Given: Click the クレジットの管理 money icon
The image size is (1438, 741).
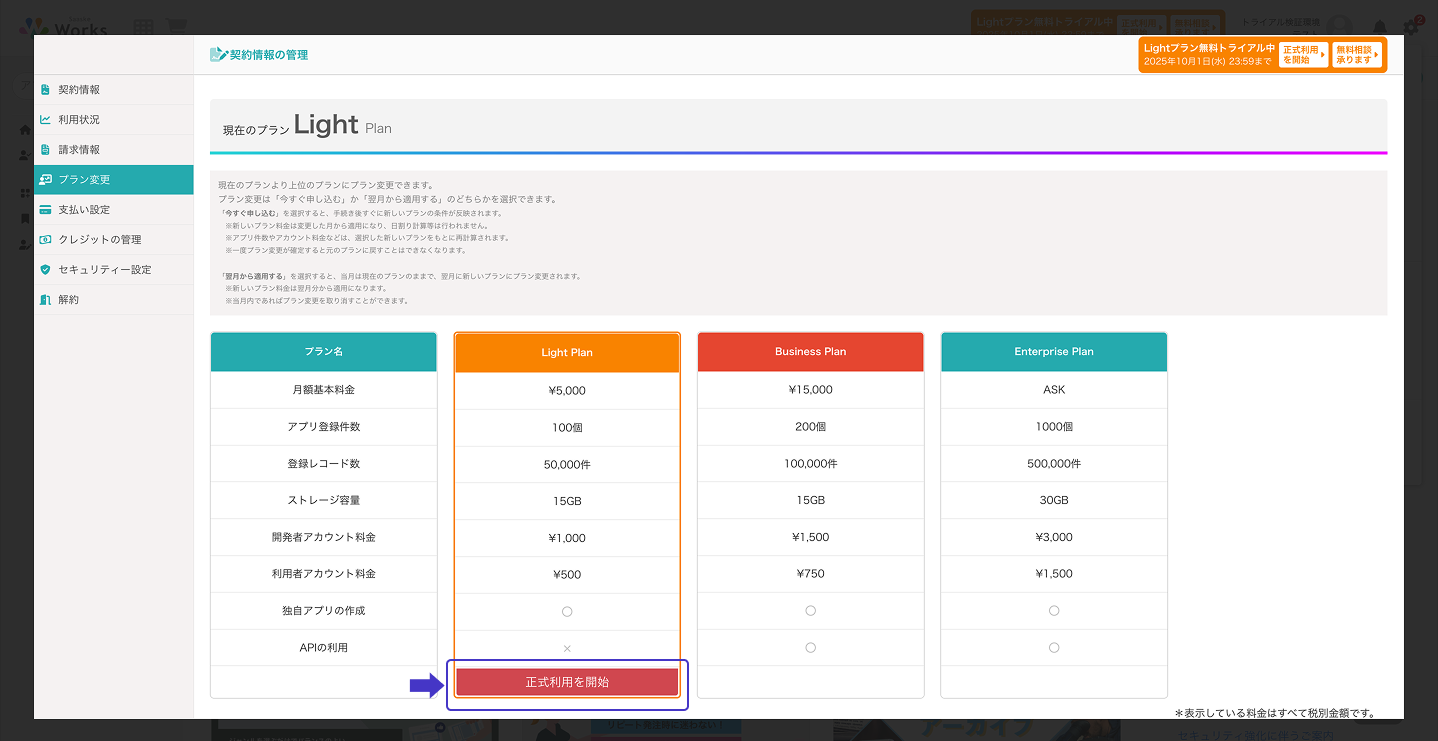Looking at the screenshot, I should tap(45, 240).
